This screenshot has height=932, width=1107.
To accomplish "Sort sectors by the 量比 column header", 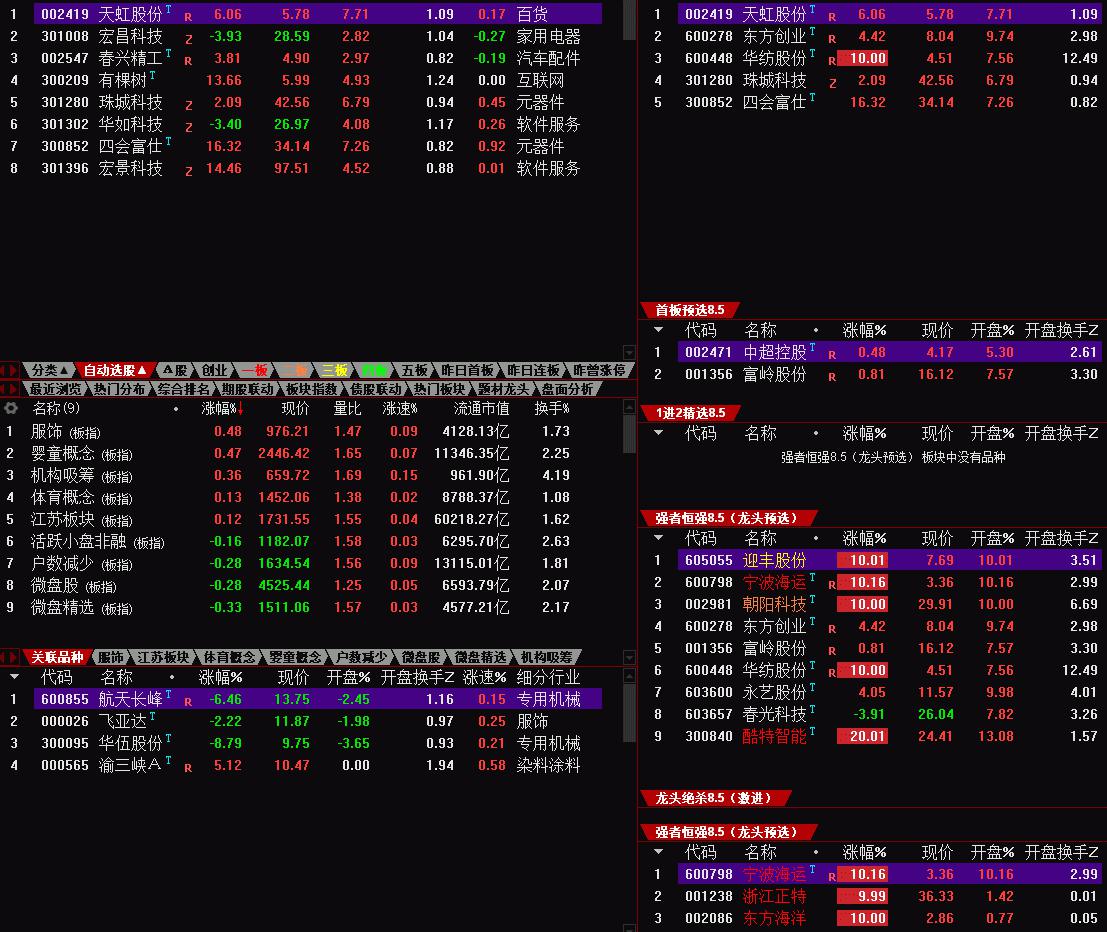I will pos(347,408).
